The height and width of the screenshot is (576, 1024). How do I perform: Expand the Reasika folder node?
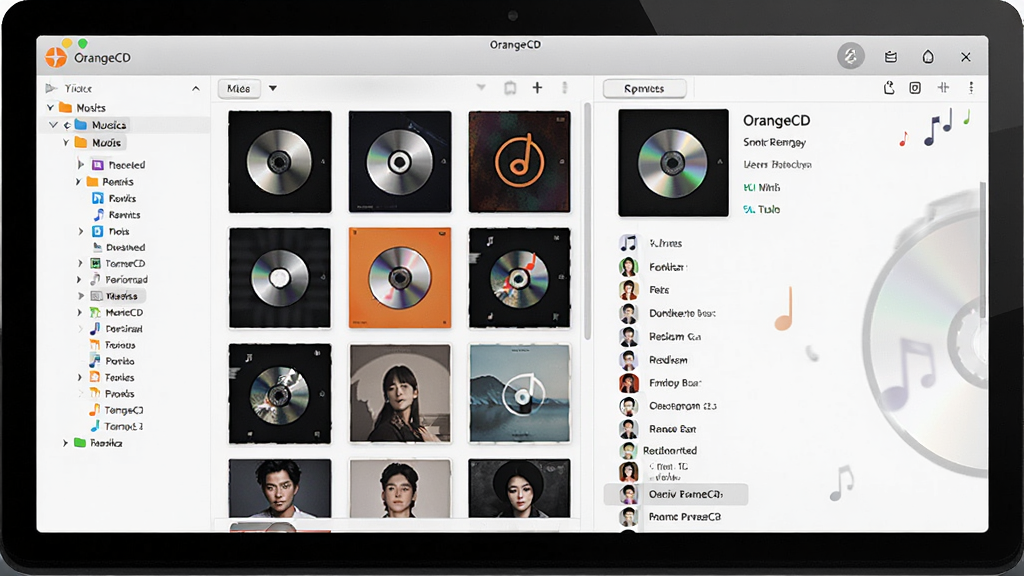click(x=65, y=443)
